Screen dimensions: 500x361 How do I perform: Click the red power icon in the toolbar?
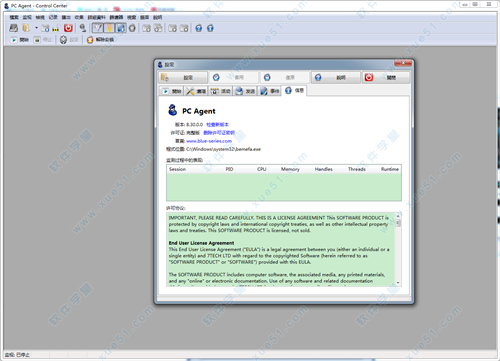coord(68,28)
